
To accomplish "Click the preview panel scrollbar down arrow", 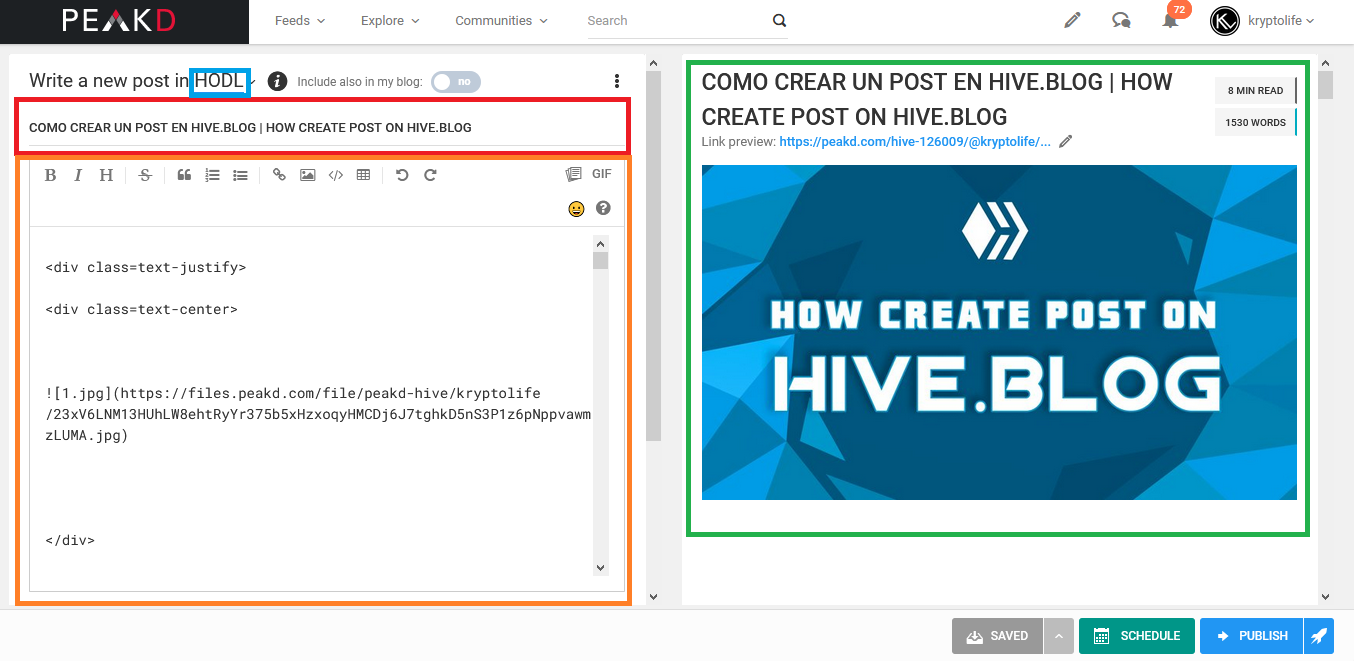I will tap(1325, 597).
